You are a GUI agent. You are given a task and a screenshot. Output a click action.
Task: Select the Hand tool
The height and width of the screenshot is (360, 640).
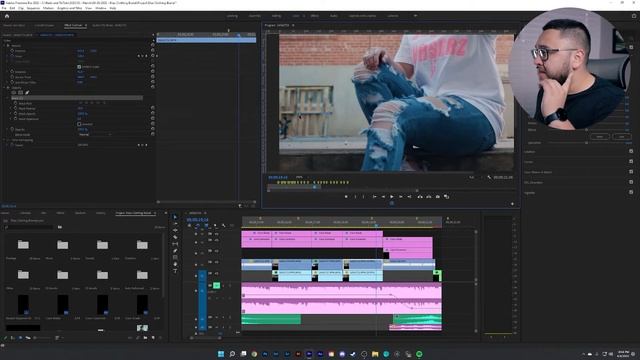[175, 264]
